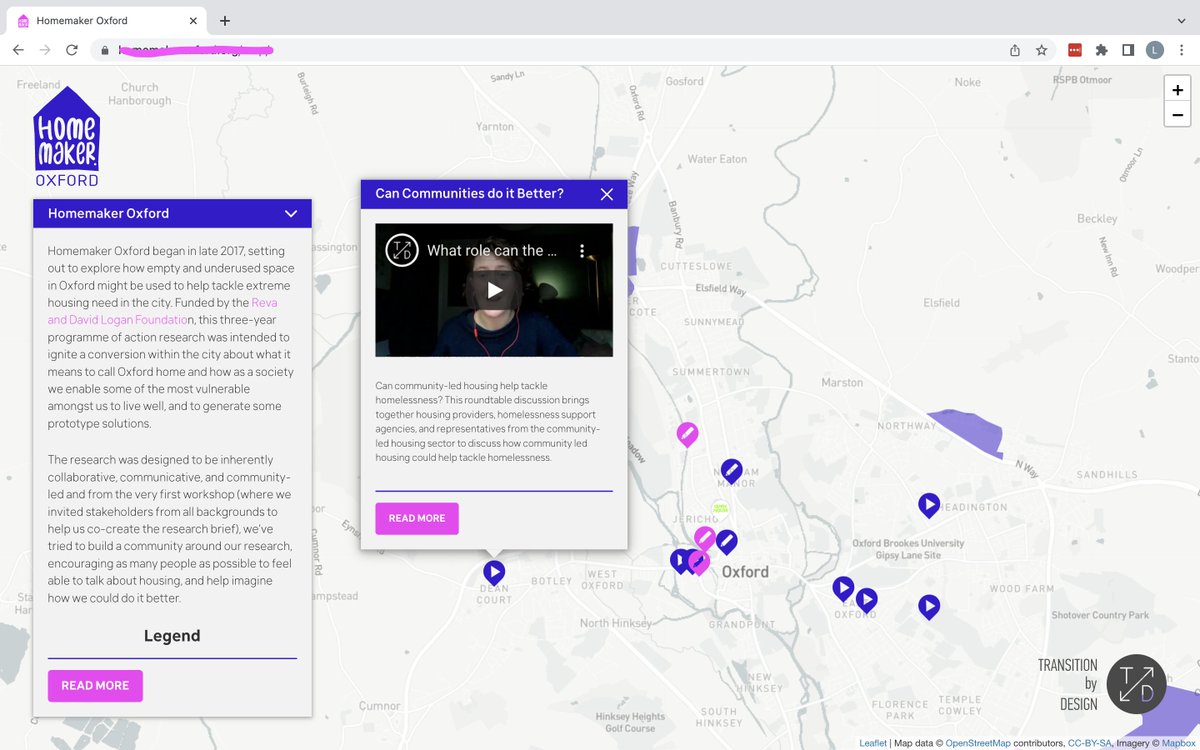Click the purple shaded area near Northway

[971, 430]
